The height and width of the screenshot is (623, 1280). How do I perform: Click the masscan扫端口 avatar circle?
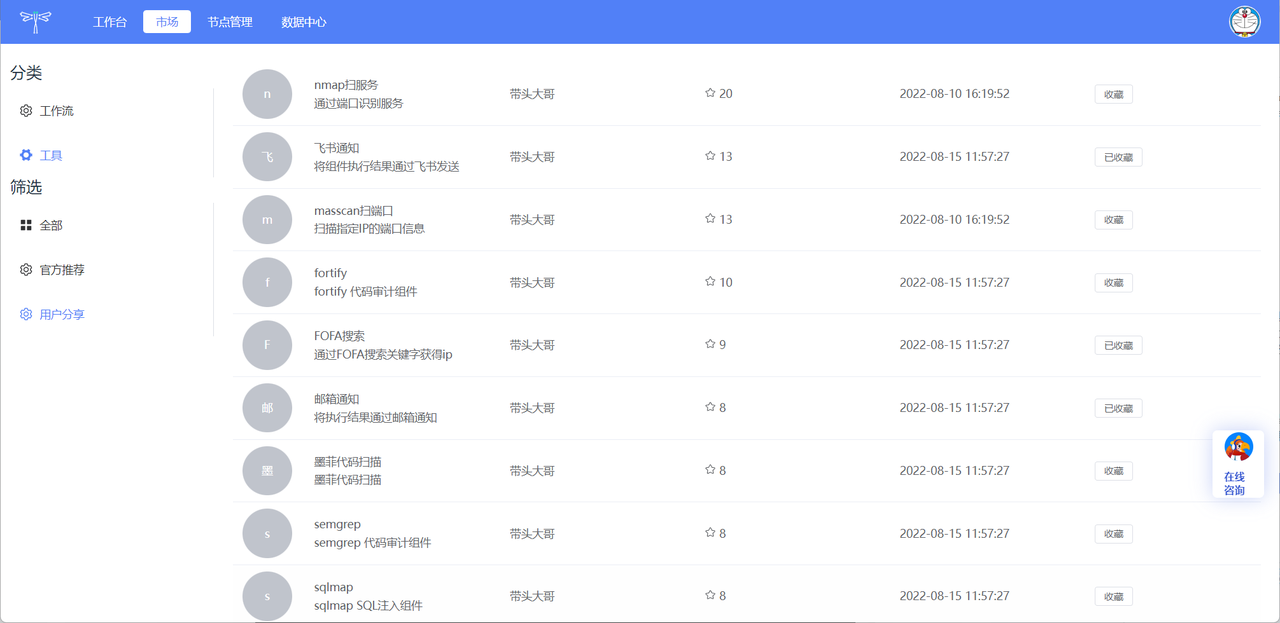click(x=267, y=220)
